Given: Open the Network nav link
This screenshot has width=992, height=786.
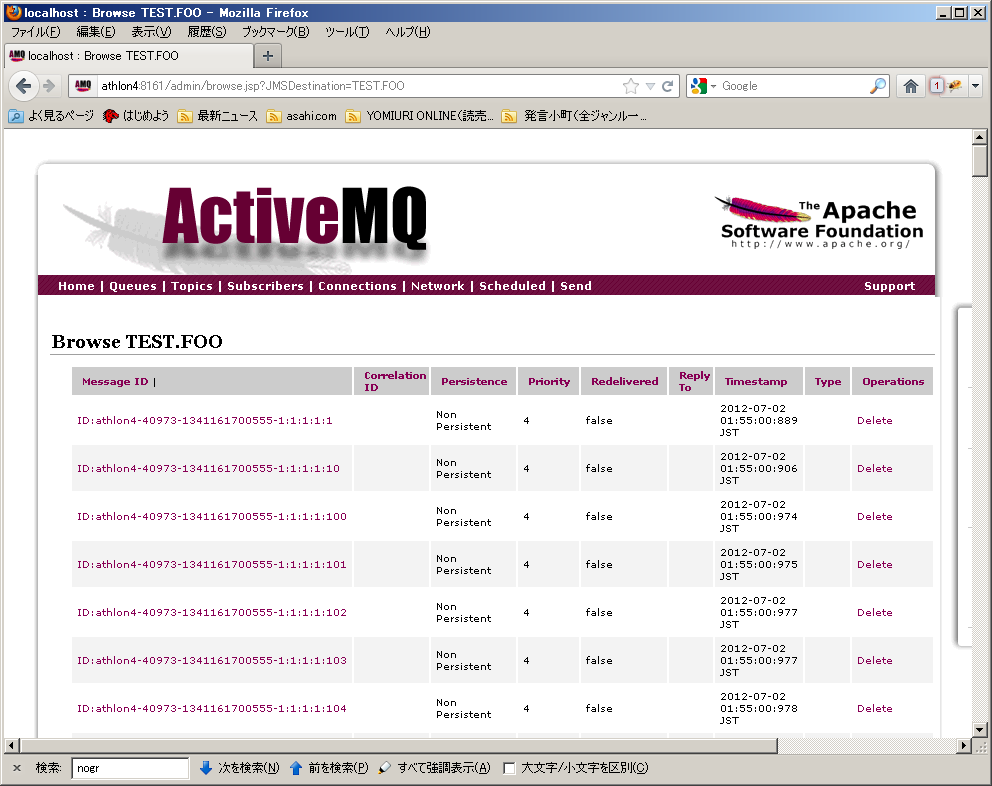Looking at the screenshot, I should 438,286.
